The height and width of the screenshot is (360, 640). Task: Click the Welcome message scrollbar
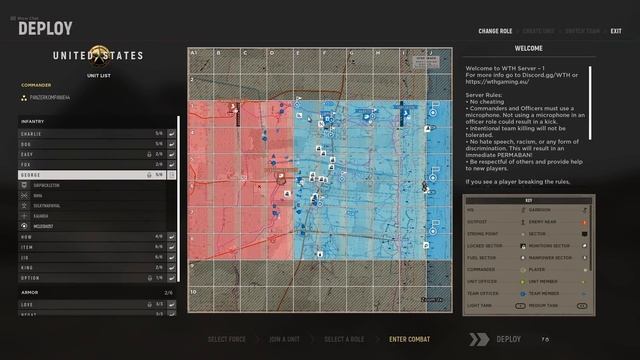(x=590, y=103)
